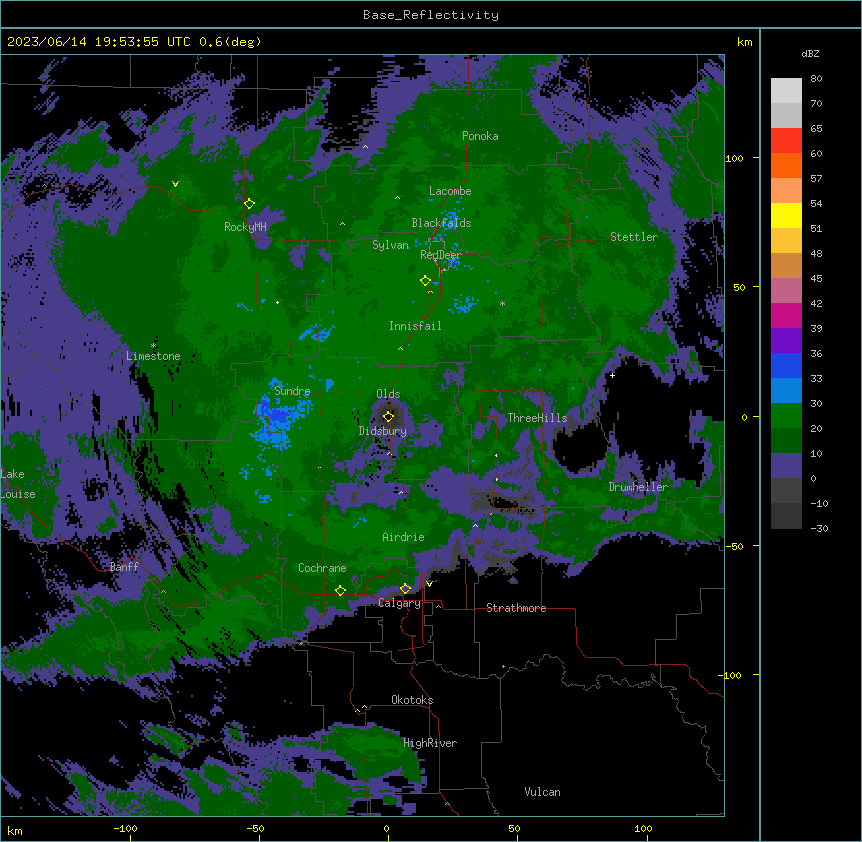This screenshot has height=842, width=862.
Task: Click the yellow V marker northwest of RockyMH
Action: click(x=175, y=184)
